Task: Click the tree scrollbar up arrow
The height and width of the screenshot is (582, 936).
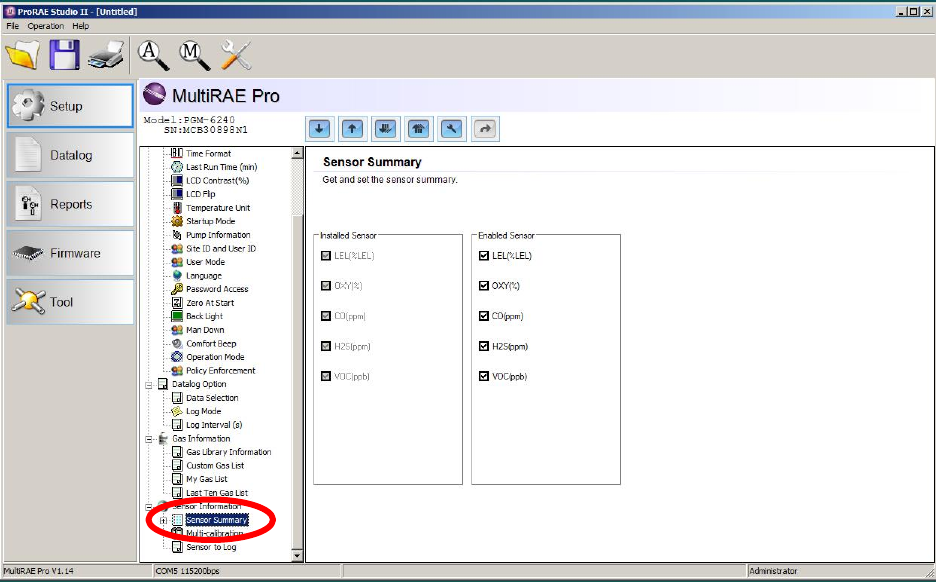Action: [297, 153]
